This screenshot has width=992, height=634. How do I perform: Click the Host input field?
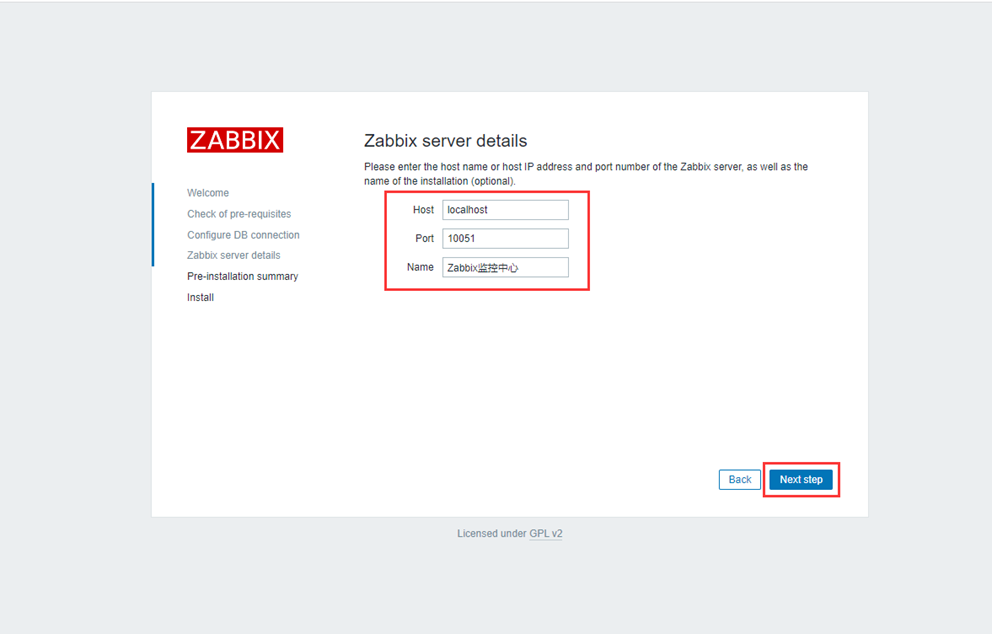click(x=505, y=210)
